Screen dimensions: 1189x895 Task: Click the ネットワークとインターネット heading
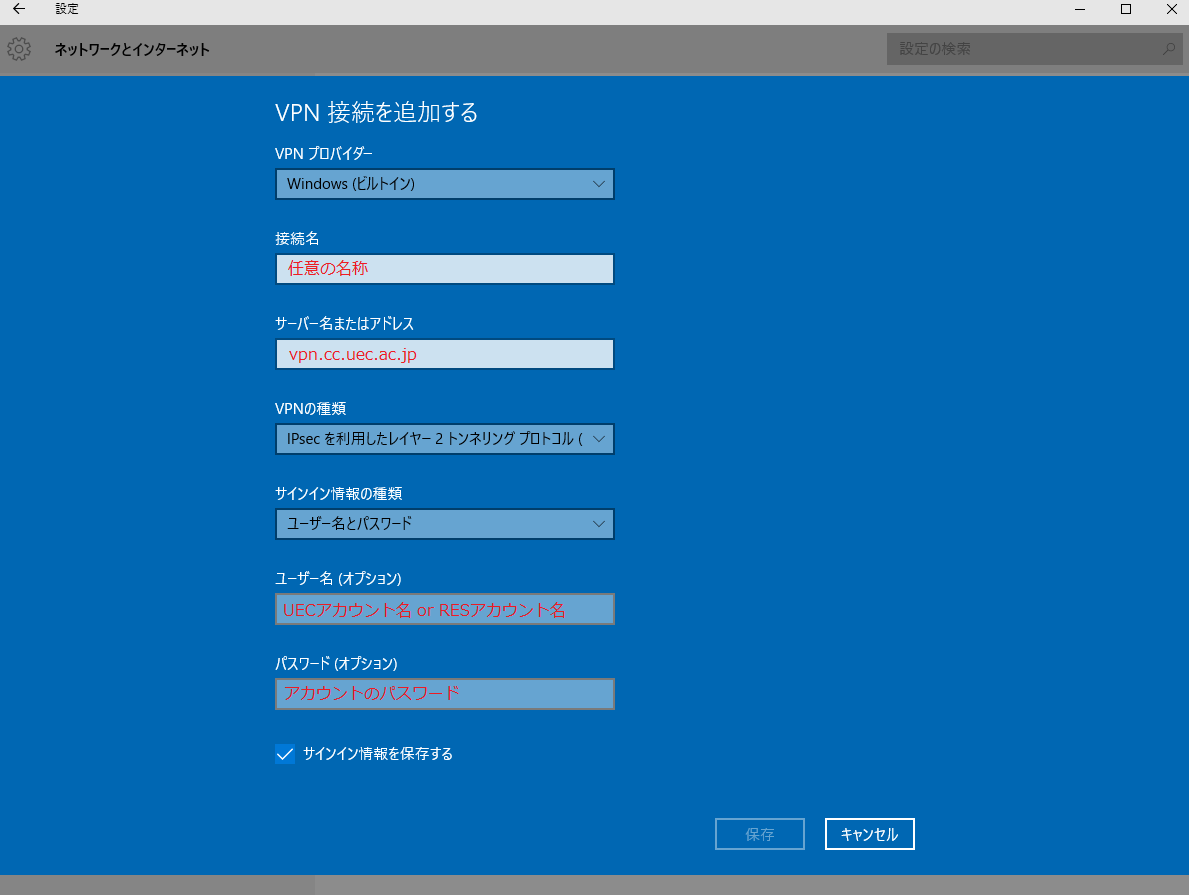[x=132, y=49]
